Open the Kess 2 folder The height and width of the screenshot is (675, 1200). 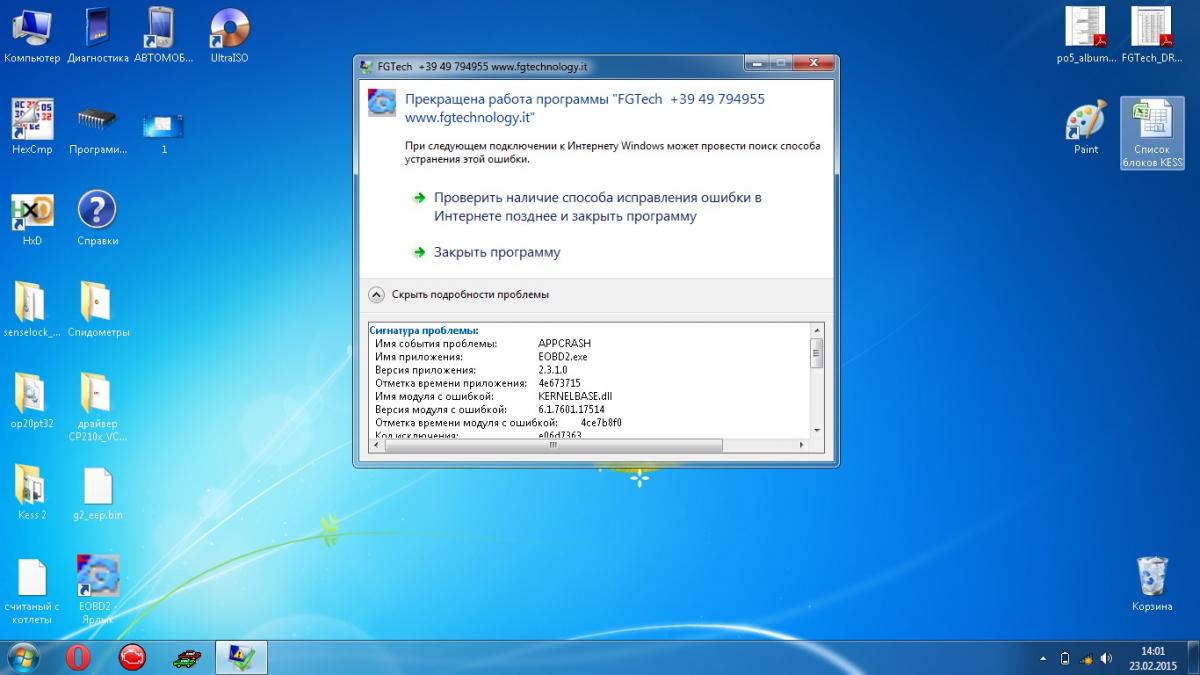(32, 487)
